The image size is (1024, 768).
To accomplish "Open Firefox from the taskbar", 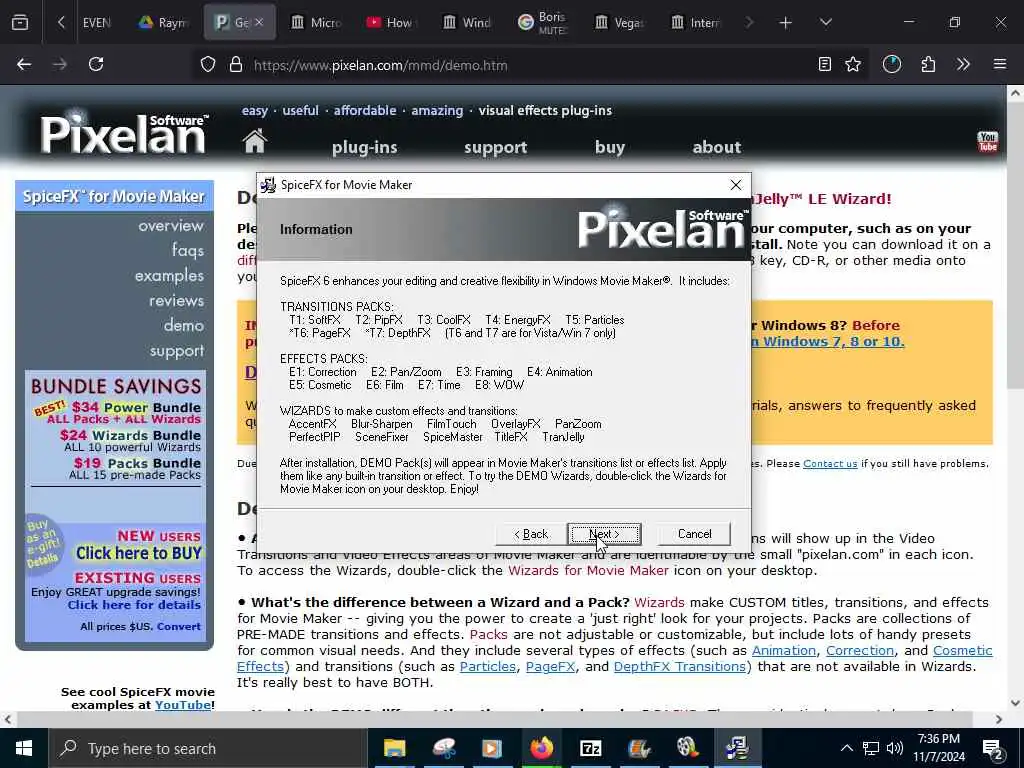I will click(x=541, y=748).
